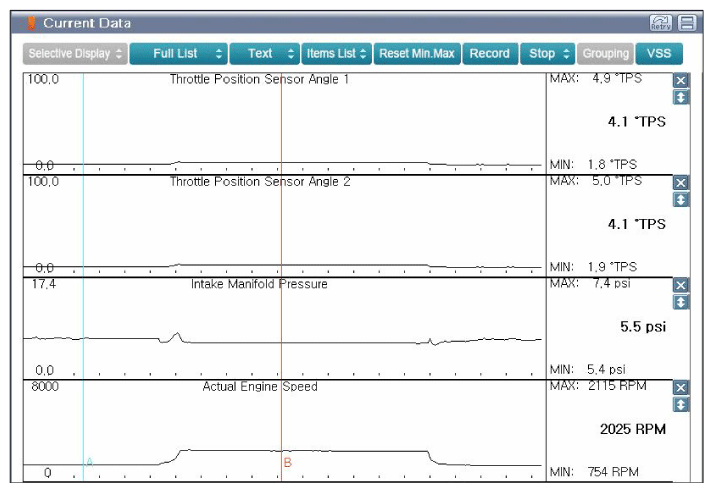
Task: Click MIN 5.4 psi reading
Action: pos(587,369)
